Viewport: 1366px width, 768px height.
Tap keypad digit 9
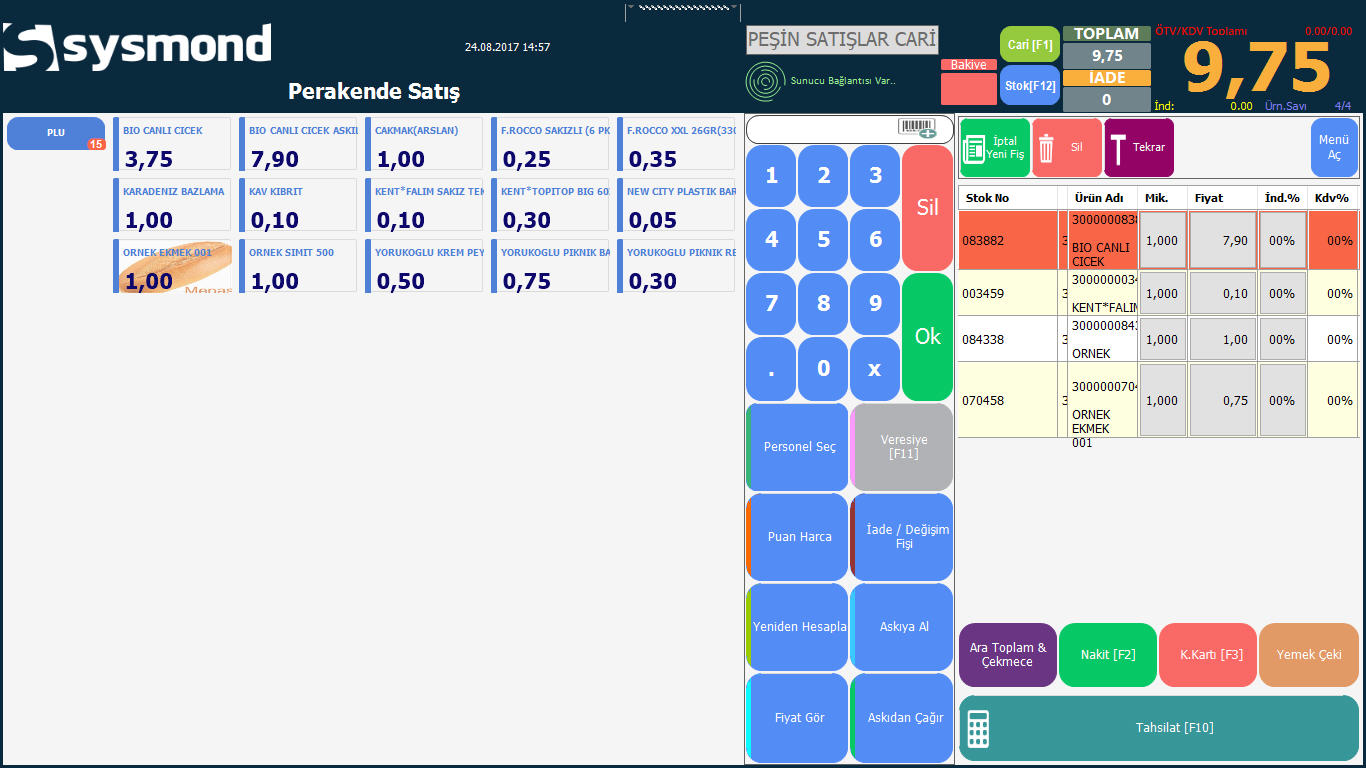click(x=875, y=304)
